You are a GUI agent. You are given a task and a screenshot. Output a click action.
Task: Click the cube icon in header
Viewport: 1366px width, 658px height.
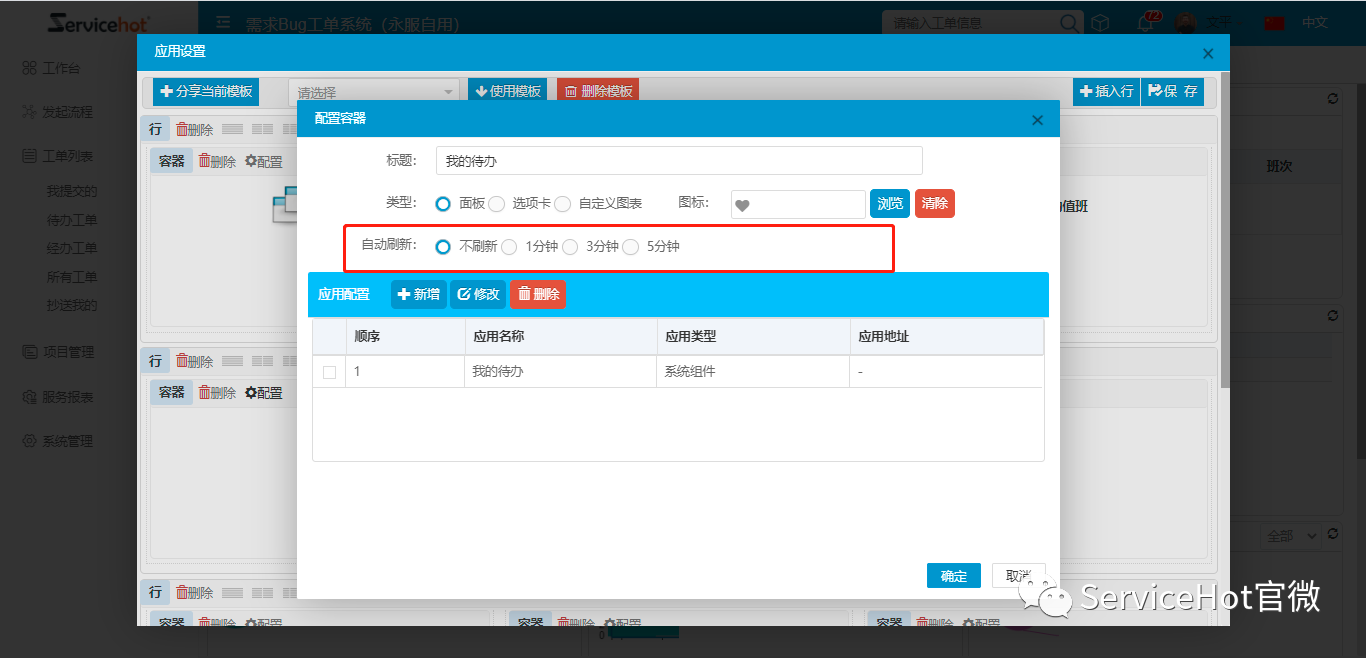[x=1100, y=23]
